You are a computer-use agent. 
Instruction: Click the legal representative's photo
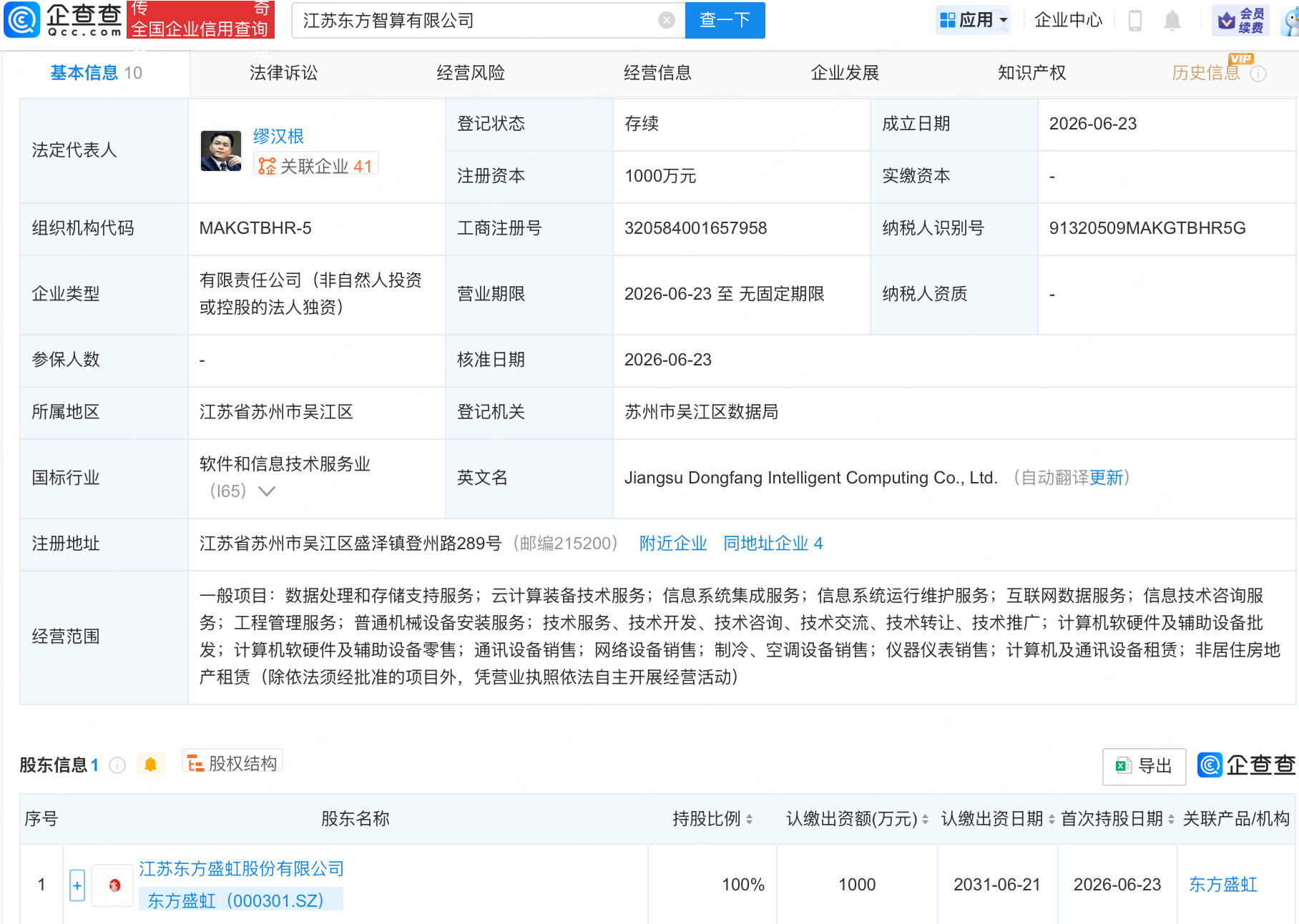tap(221, 151)
